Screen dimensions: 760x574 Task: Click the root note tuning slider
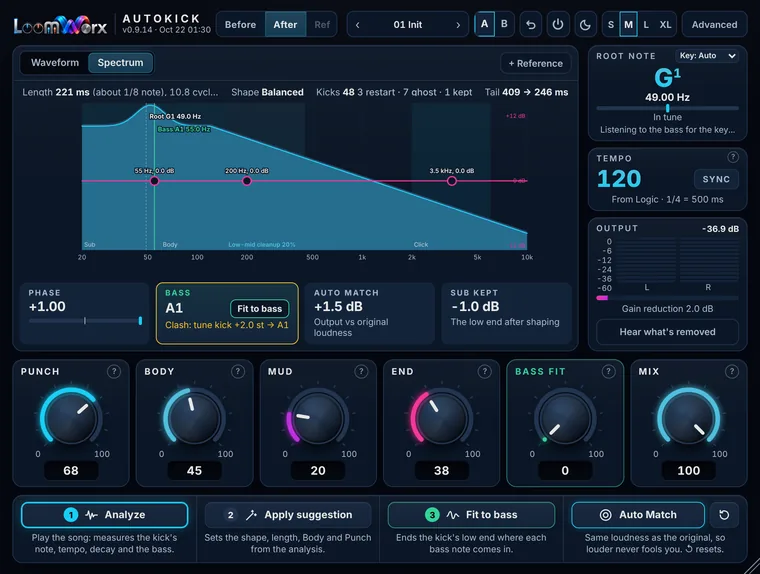[667, 108]
